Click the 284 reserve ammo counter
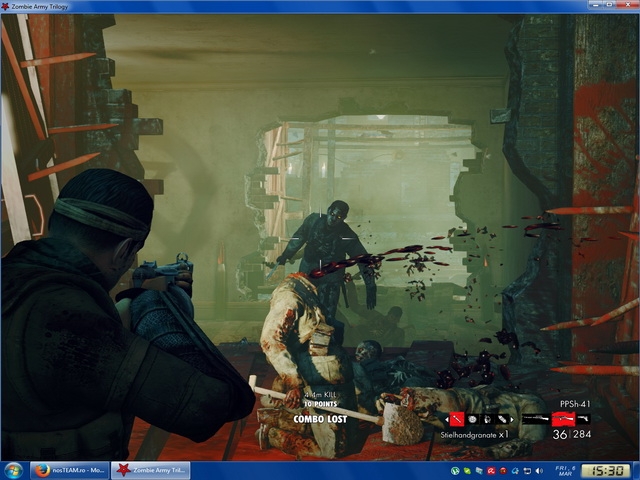The width and height of the screenshot is (640, 480). pyautogui.click(x=582, y=434)
